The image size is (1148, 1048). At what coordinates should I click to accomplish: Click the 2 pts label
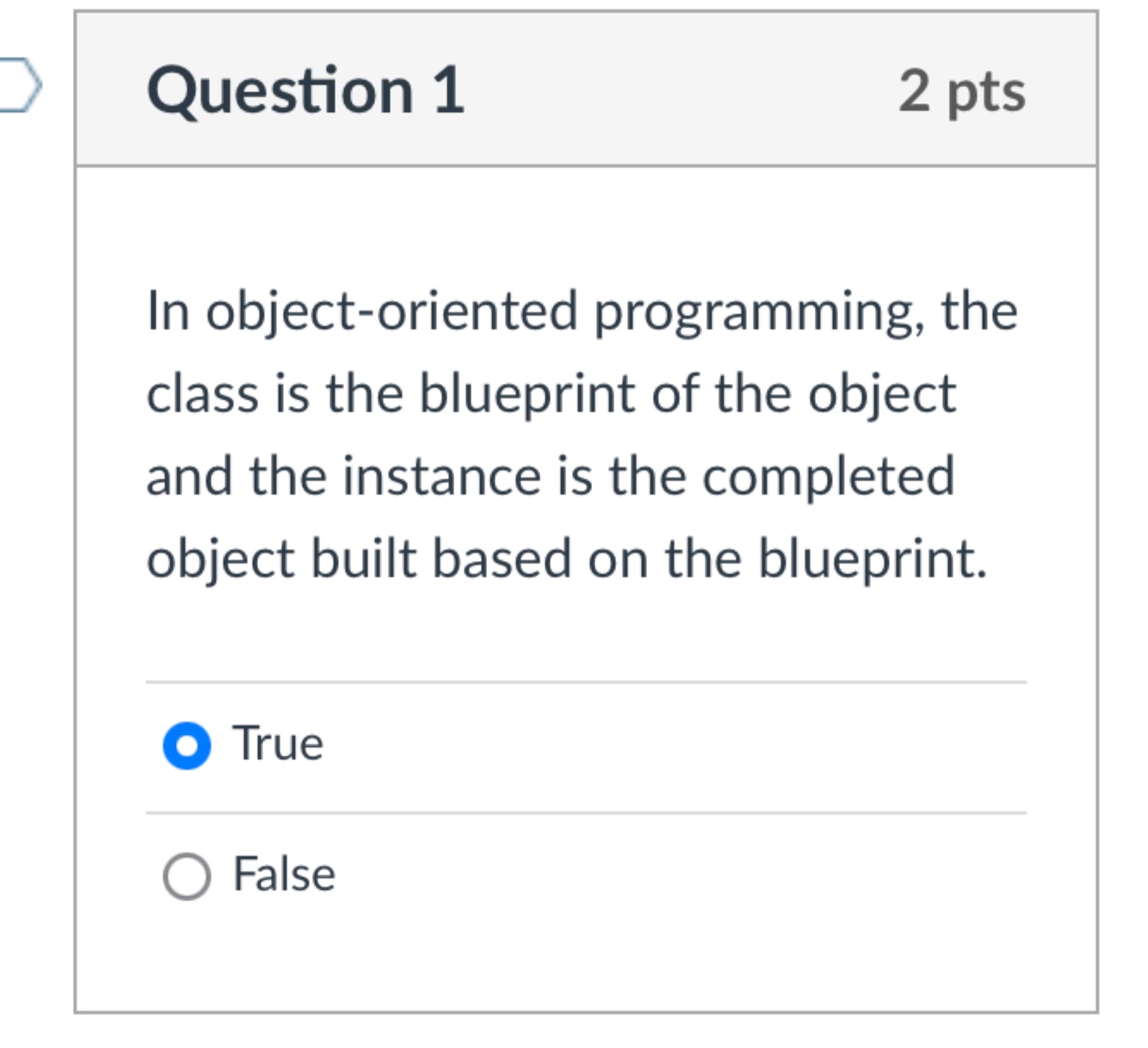pyautogui.click(x=963, y=93)
